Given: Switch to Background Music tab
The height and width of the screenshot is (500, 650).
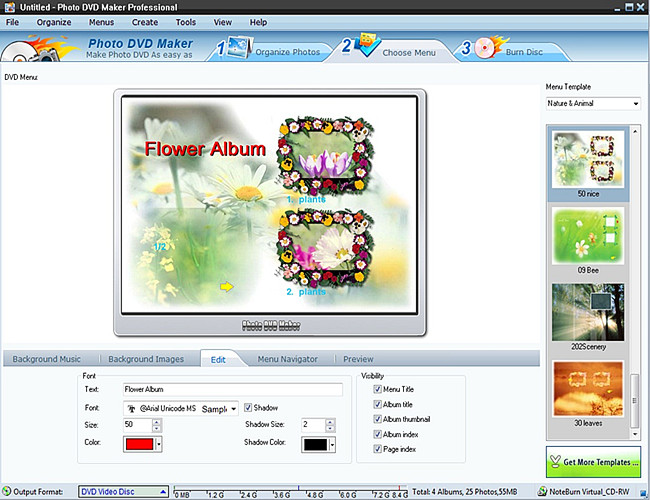Looking at the screenshot, I should pyautogui.click(x=46, y=359).
